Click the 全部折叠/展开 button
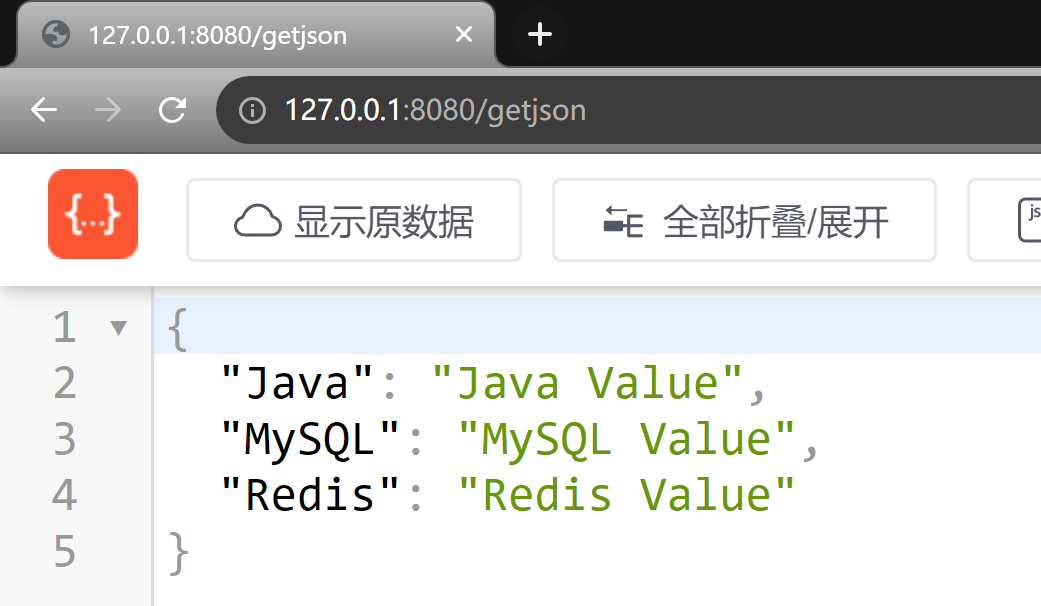The height and width of the screenshot is (606, 1041). (744, 220)
